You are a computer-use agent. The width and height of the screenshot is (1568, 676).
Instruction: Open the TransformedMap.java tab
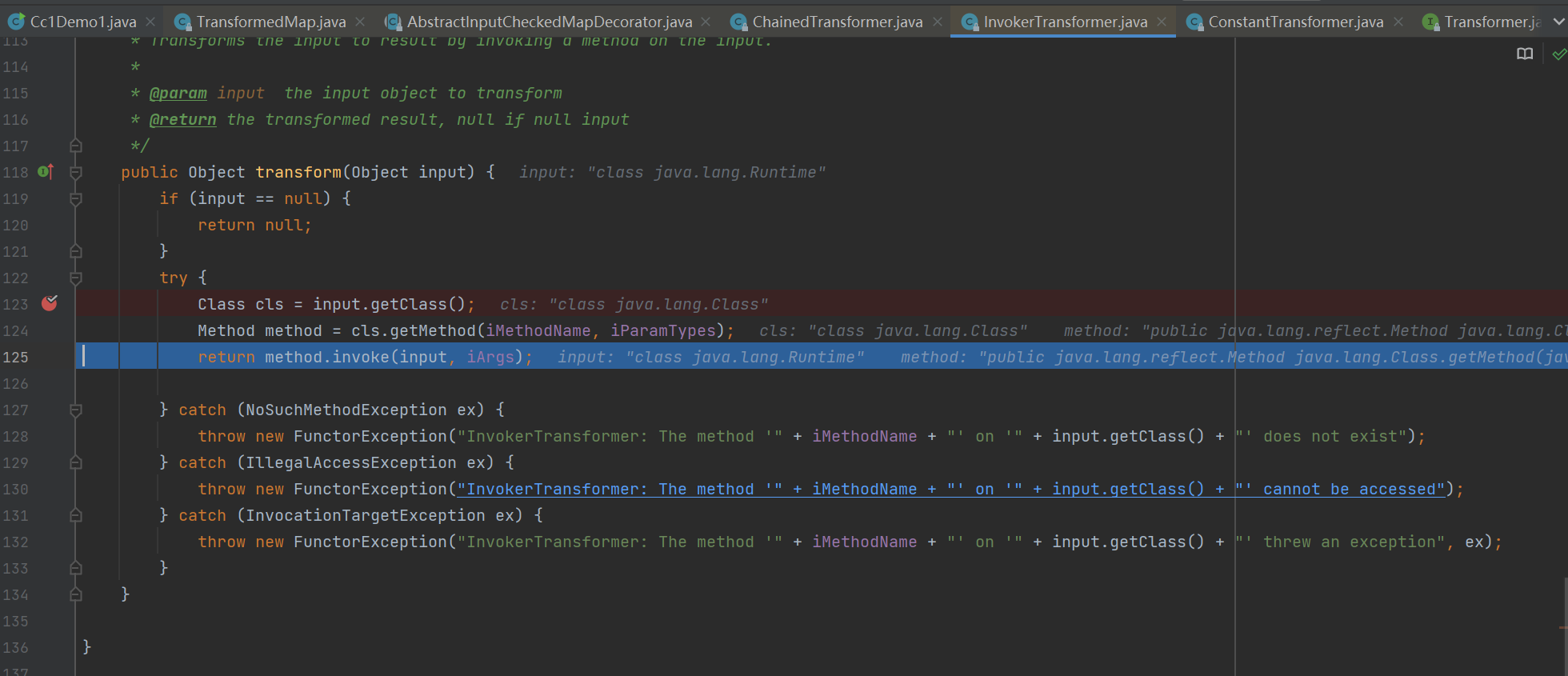271,22
